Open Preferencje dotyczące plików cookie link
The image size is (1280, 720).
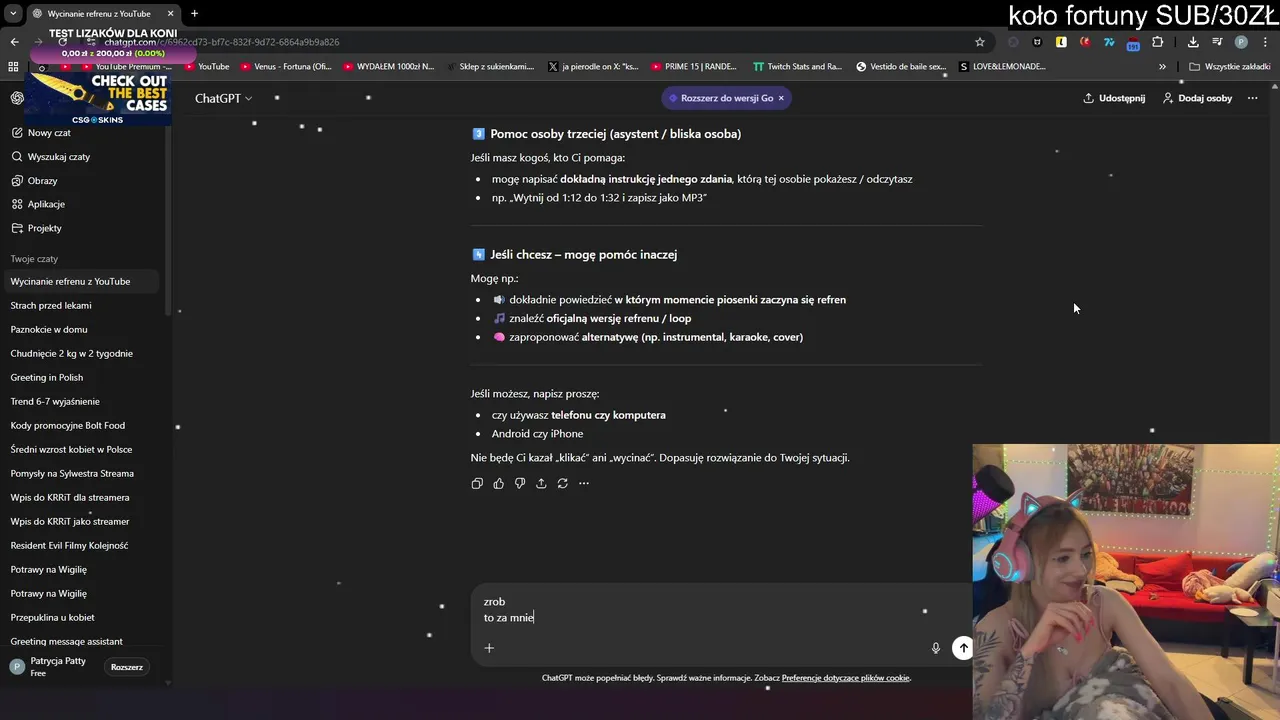[x=846, y=678]
